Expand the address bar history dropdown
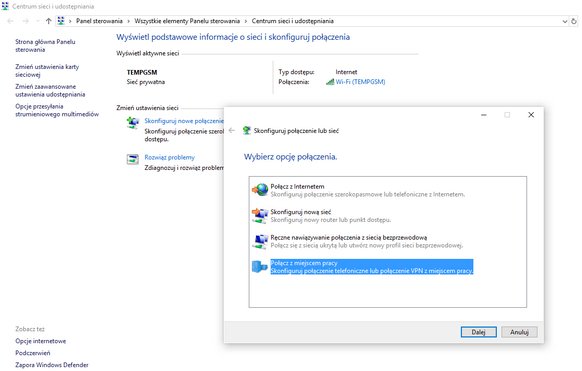The height and width of the screenshot is (371, 582). click(565, 21)
